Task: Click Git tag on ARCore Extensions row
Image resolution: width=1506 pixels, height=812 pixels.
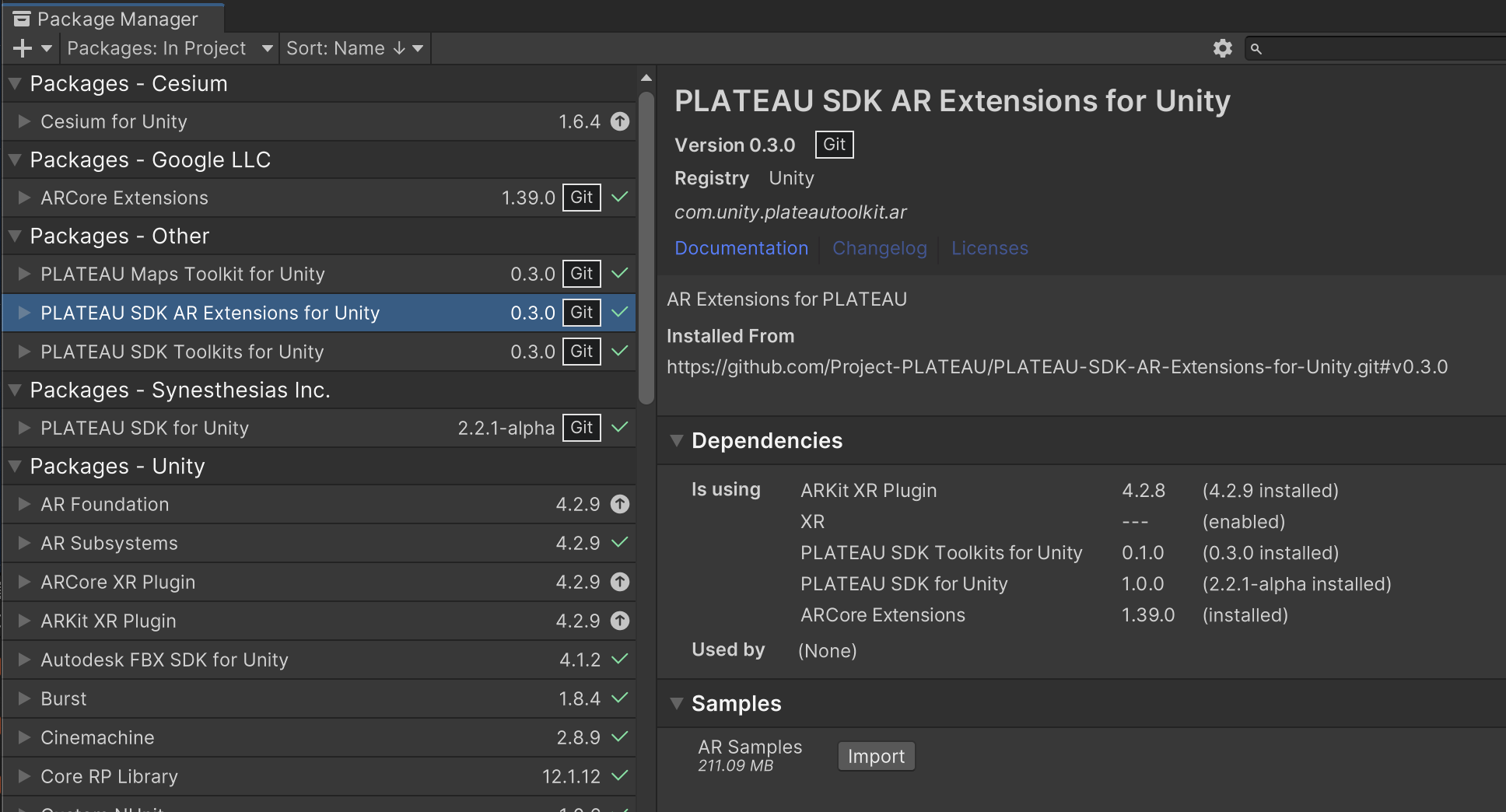Action: point(582,197)
